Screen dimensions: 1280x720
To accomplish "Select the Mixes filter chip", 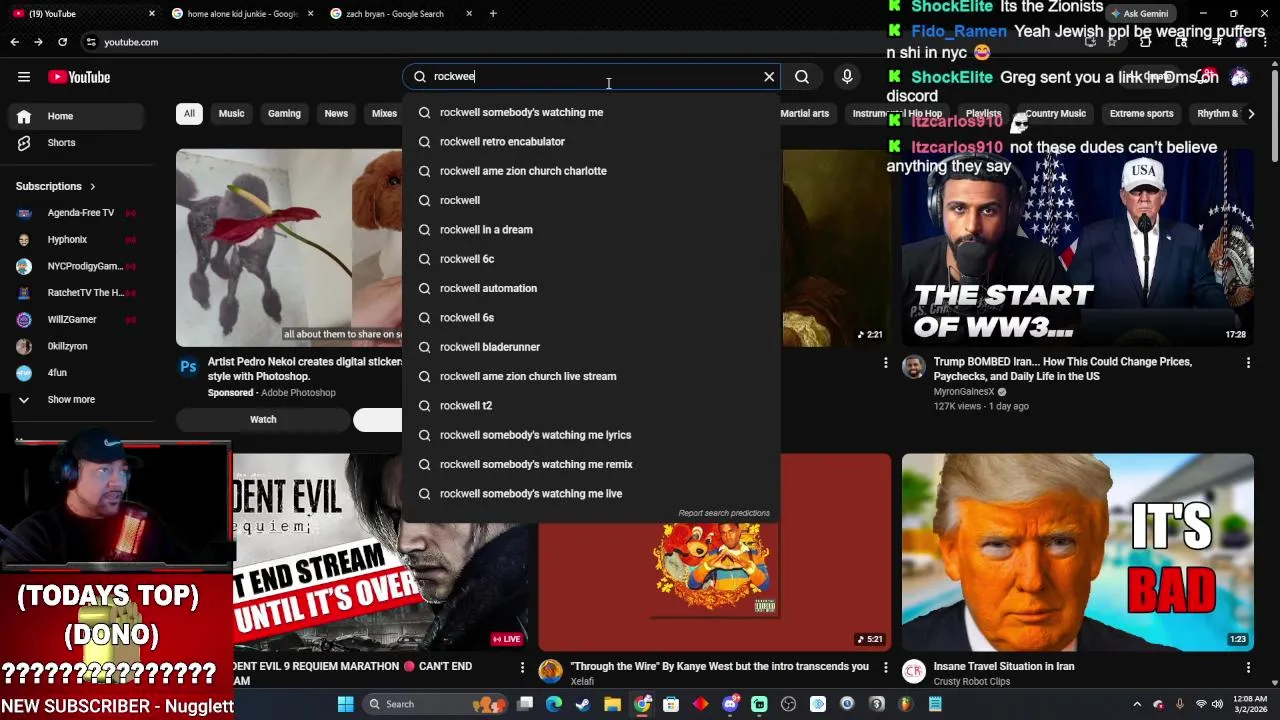I will pos(384,114).
